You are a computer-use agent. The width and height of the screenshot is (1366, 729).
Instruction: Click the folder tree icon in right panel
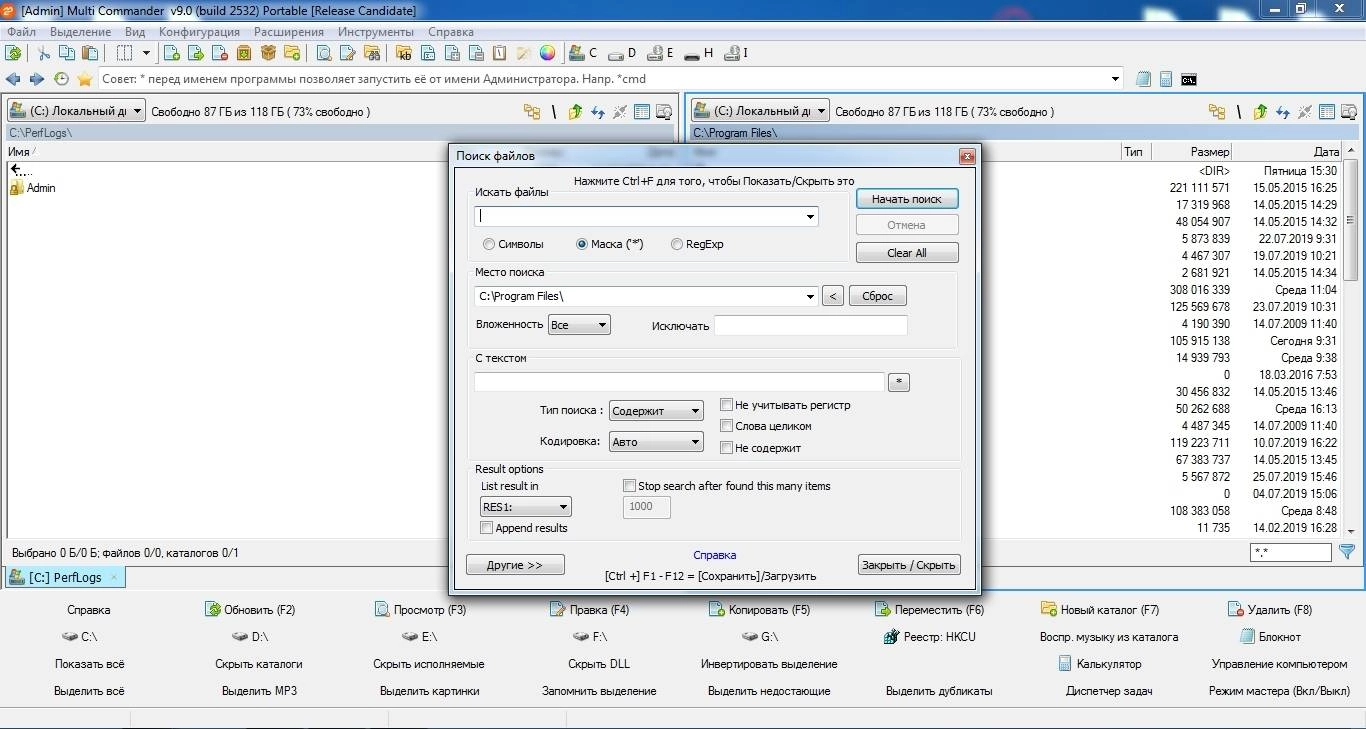coord(1217,112)
